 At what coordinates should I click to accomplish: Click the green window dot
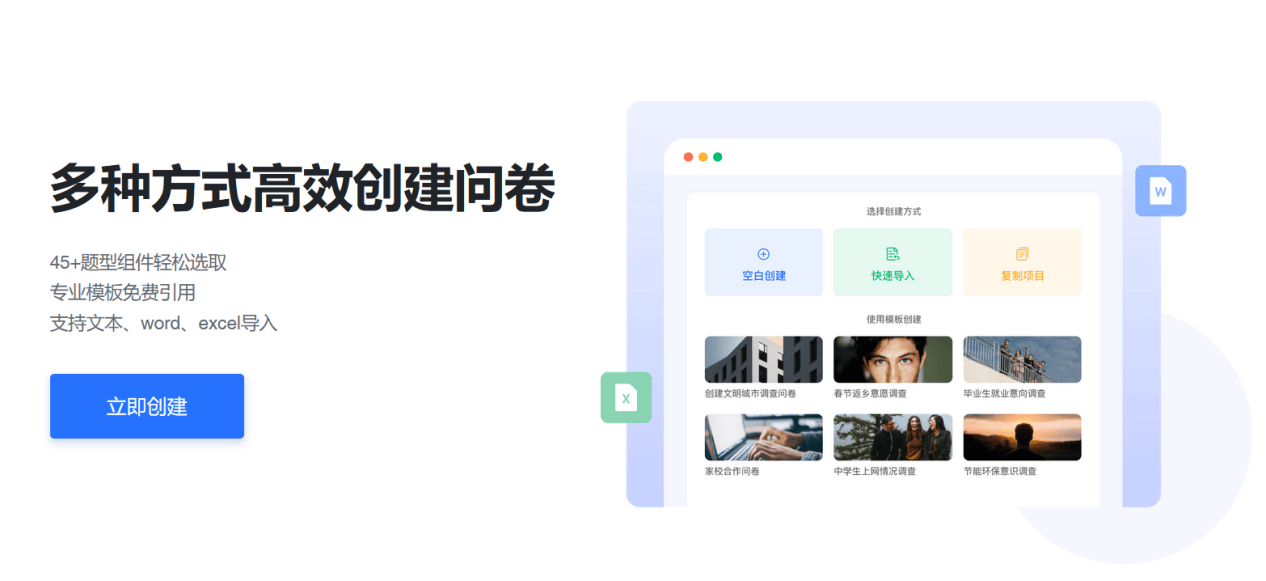coord(717,157)
